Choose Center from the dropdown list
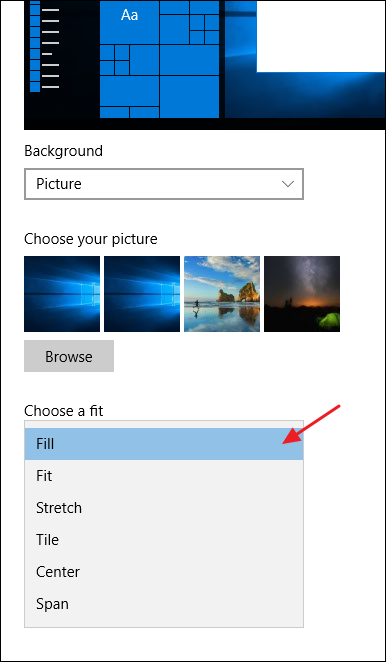The width and height of the screenshot is (386, 662). (x=164, y=572)
